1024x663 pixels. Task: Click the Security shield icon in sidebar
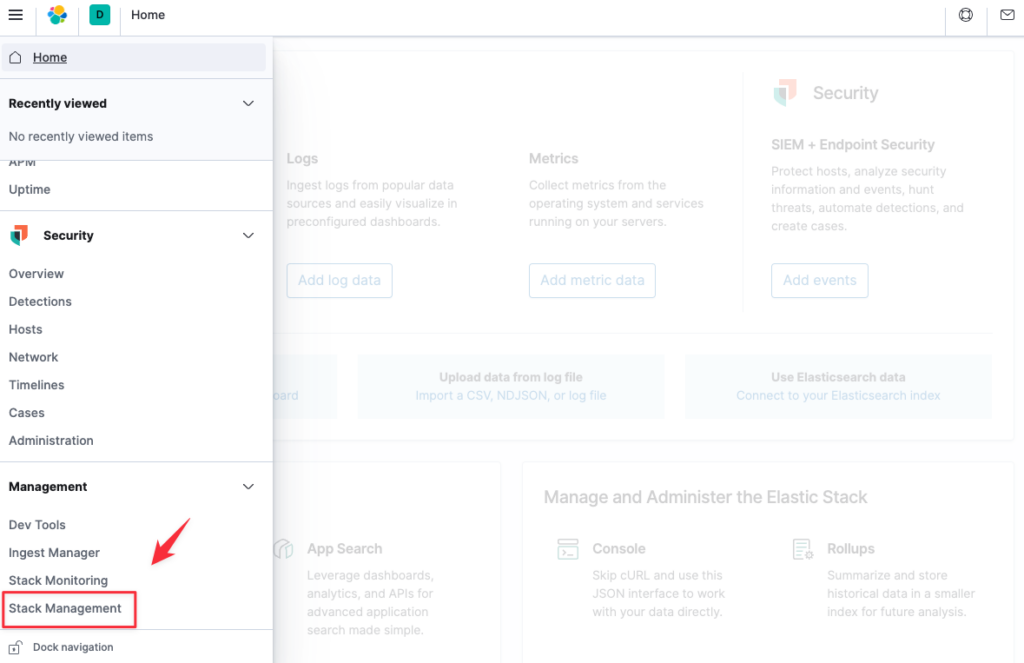pos(20,235)
